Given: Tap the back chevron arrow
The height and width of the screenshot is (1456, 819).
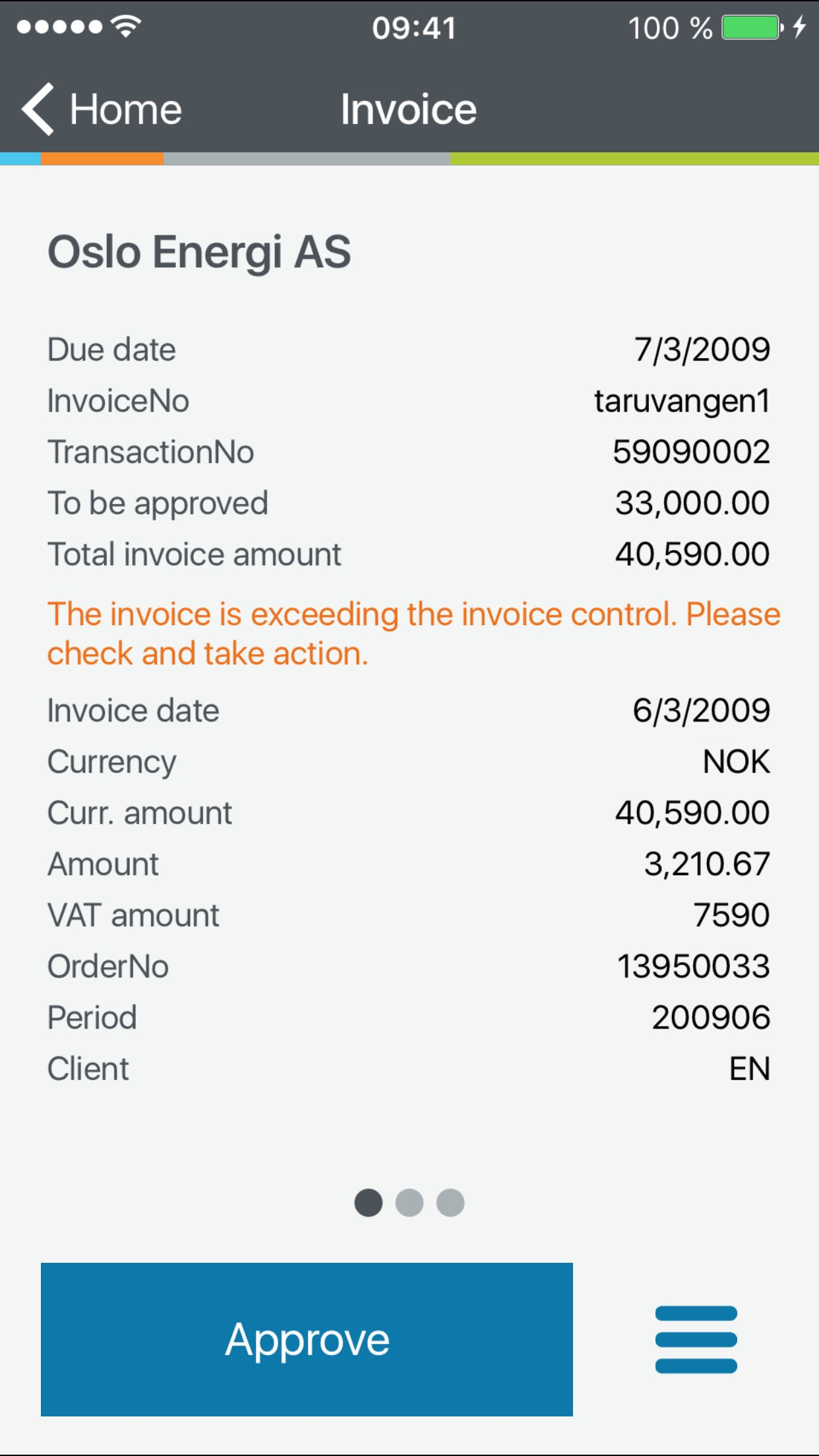Looking at the screenshot, I should (38, 109).
